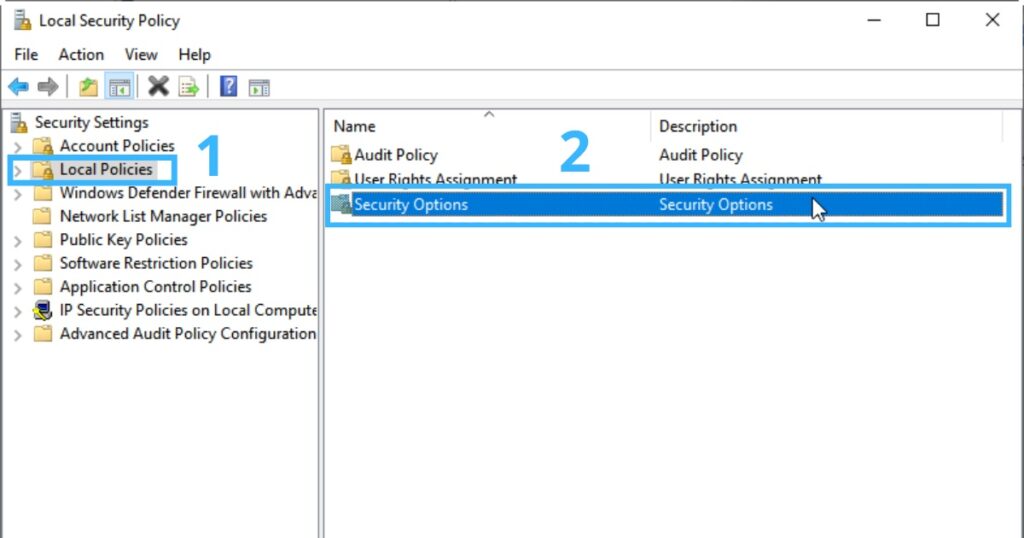Open the Action menu
The width and height of the screenshot is (1024, 538).
tap(81, 55)
